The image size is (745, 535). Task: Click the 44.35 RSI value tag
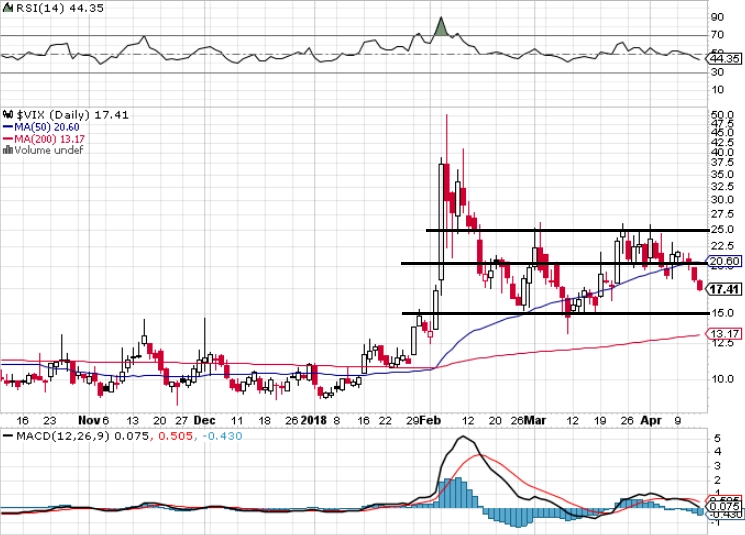[x=725, y=59]
